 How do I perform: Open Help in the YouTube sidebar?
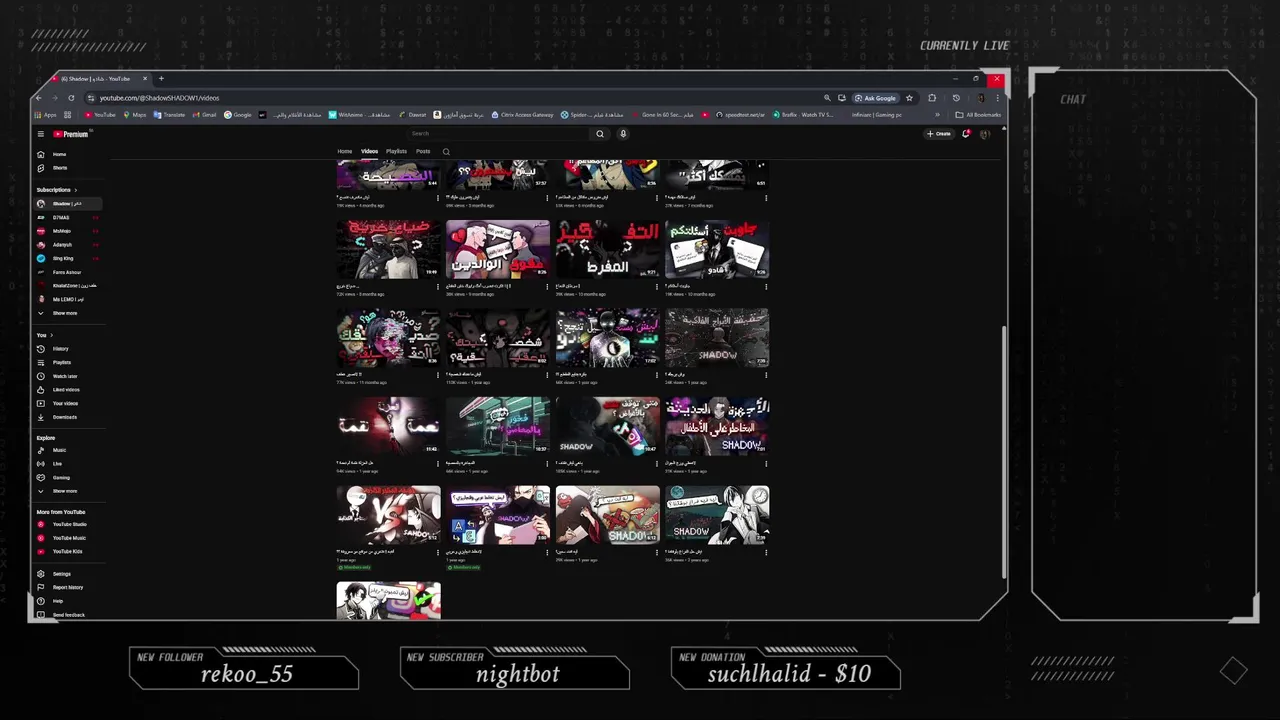tap(68, 601)
